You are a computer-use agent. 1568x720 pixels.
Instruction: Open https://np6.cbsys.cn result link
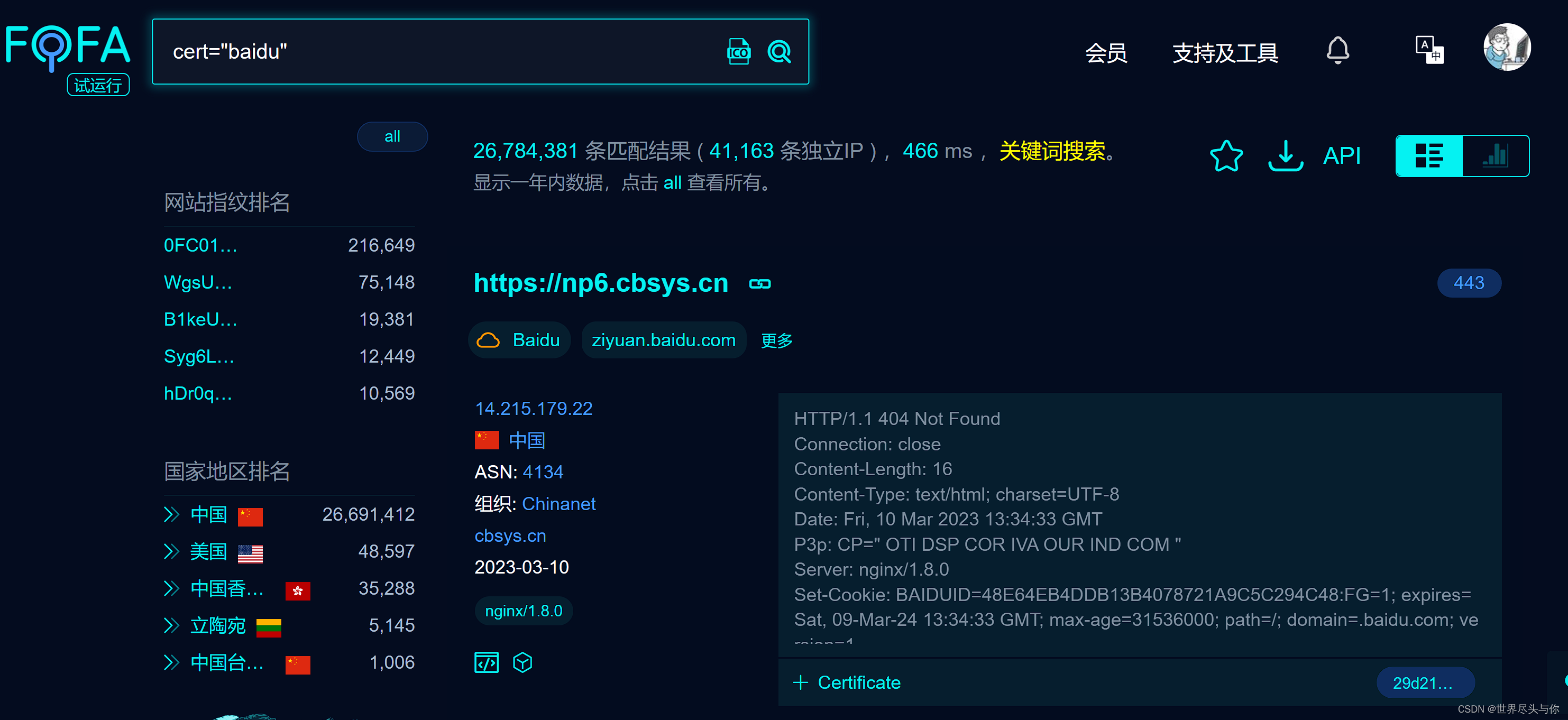pos(601,283)
